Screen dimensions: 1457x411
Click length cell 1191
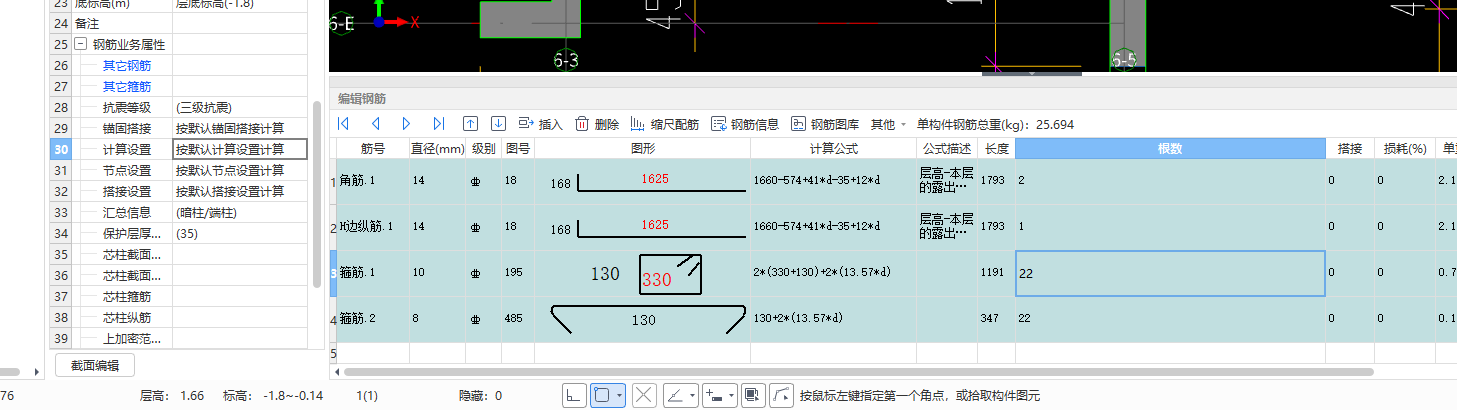(996, 273)
